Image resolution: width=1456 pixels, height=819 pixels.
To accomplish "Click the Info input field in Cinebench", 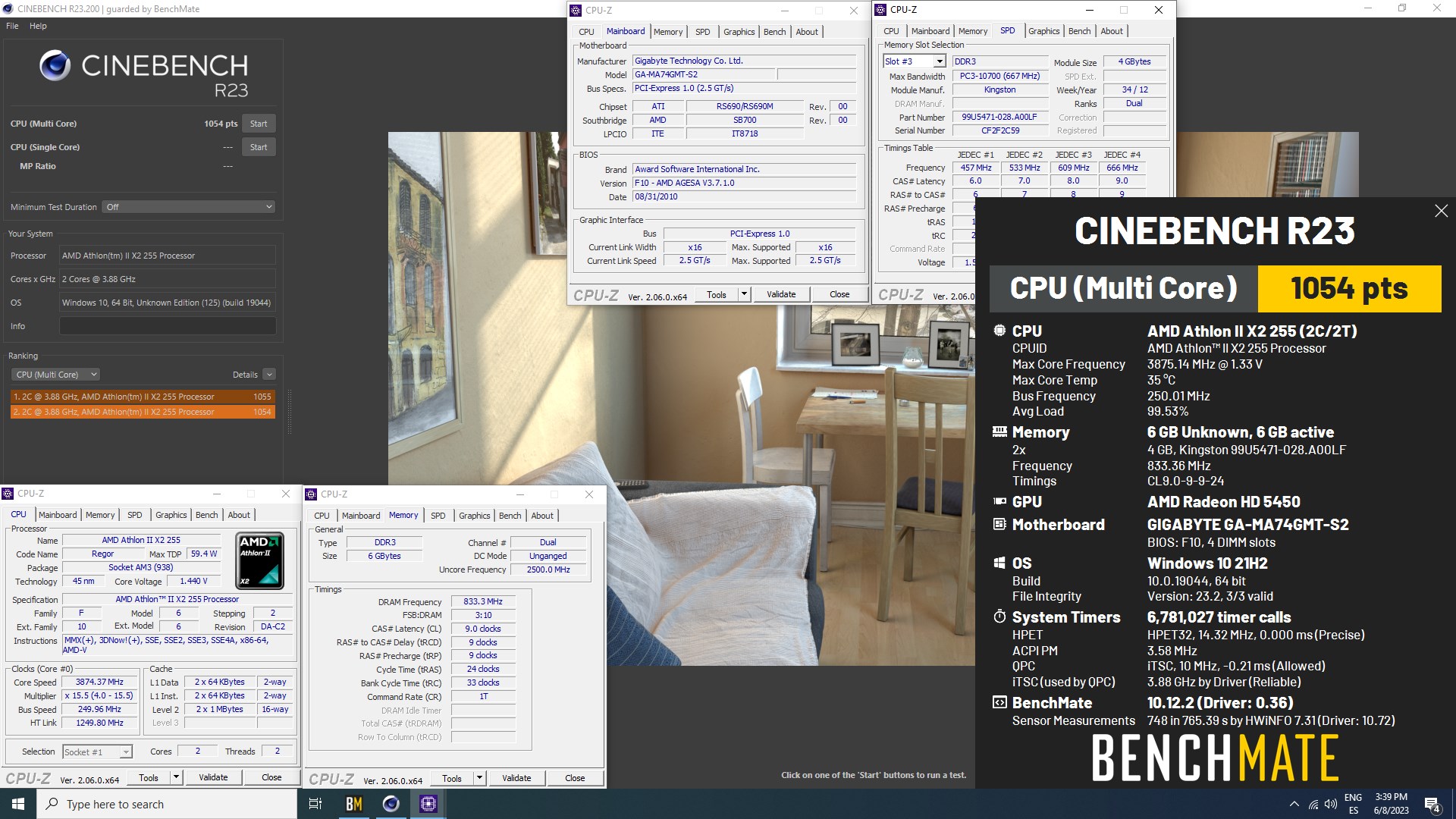I will click(168, 326).
